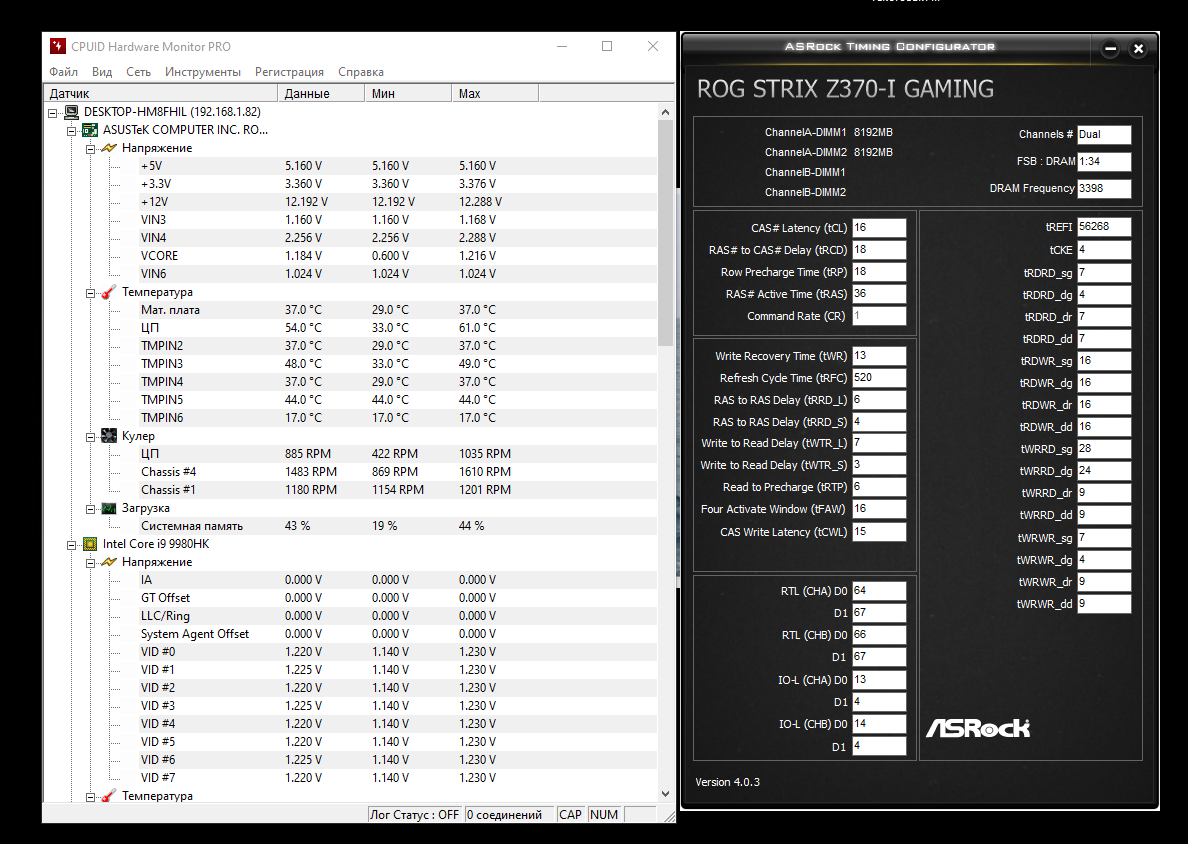Collapse the ASUSTeK COMPUTER INC. node
1188x844 pixels.
(71, 131)
